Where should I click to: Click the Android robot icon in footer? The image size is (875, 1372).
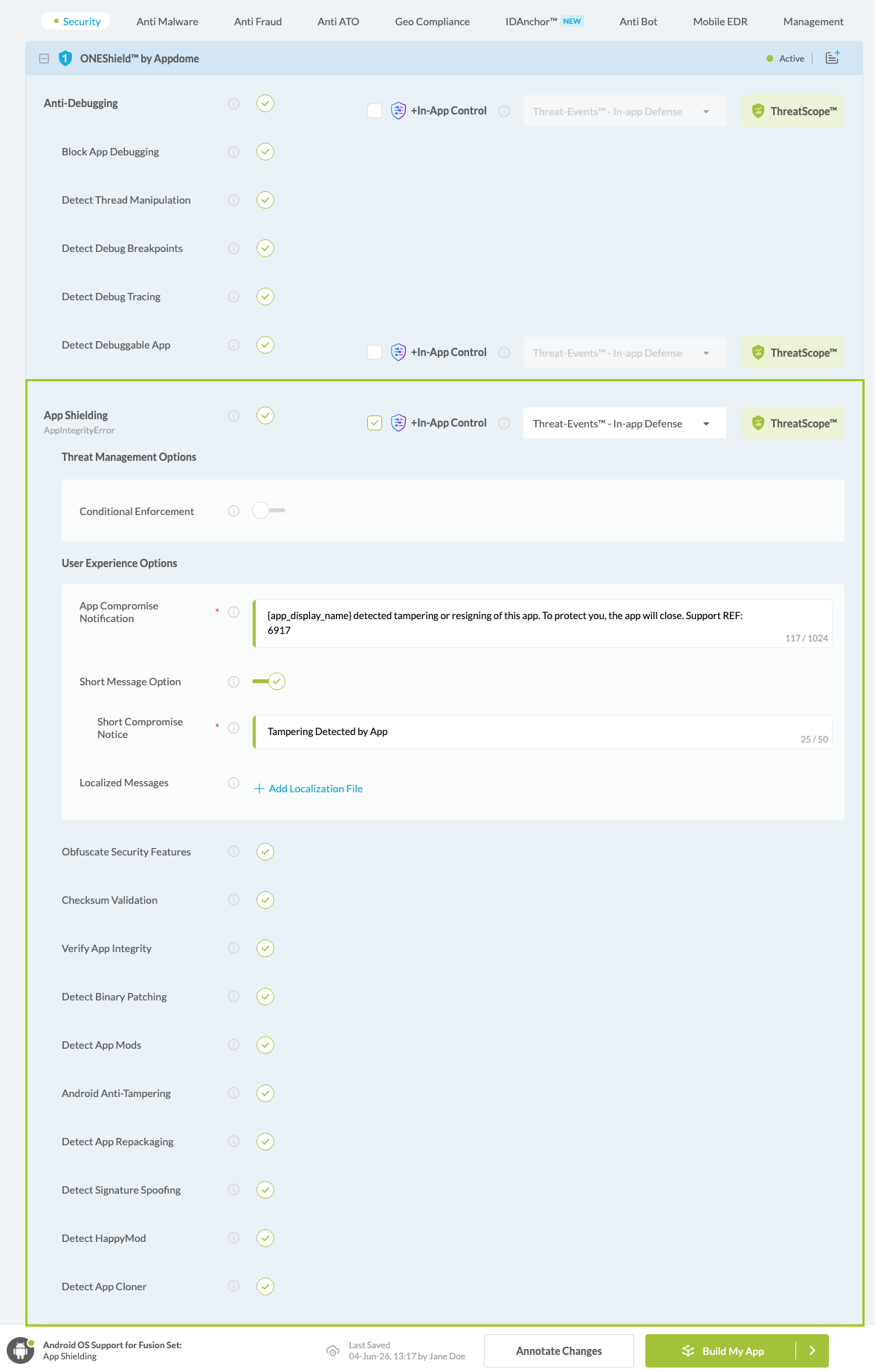click(21, 1350)
